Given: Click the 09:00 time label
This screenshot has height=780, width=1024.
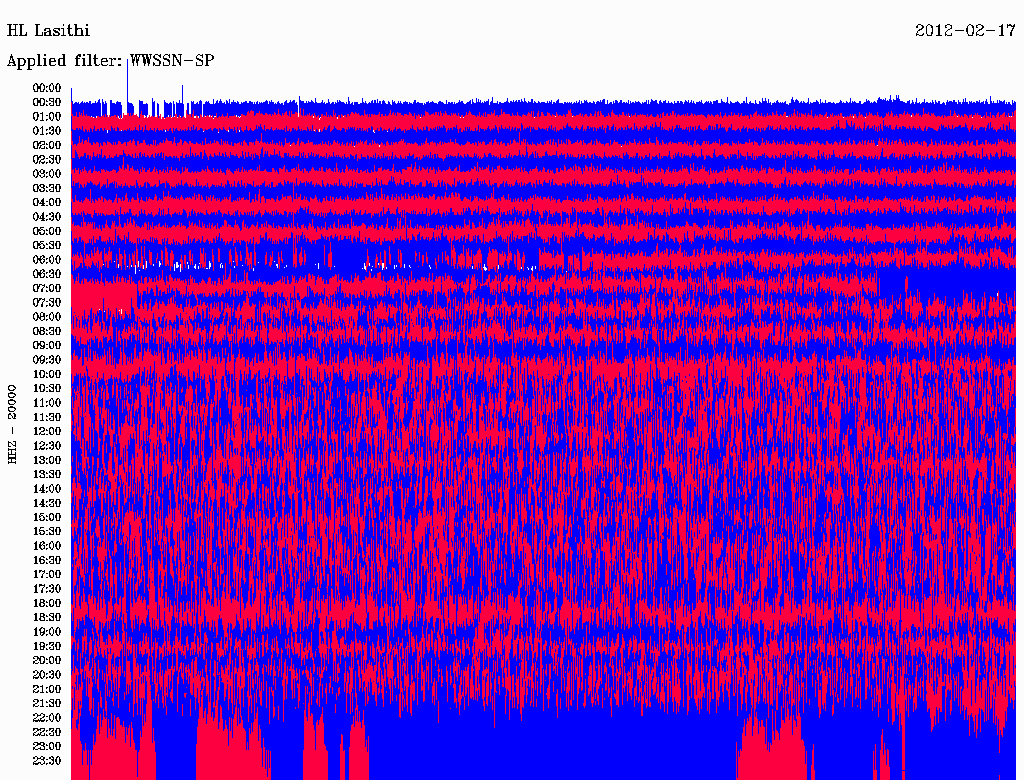Looking at the screenshot, I should [x=47, y=346].
